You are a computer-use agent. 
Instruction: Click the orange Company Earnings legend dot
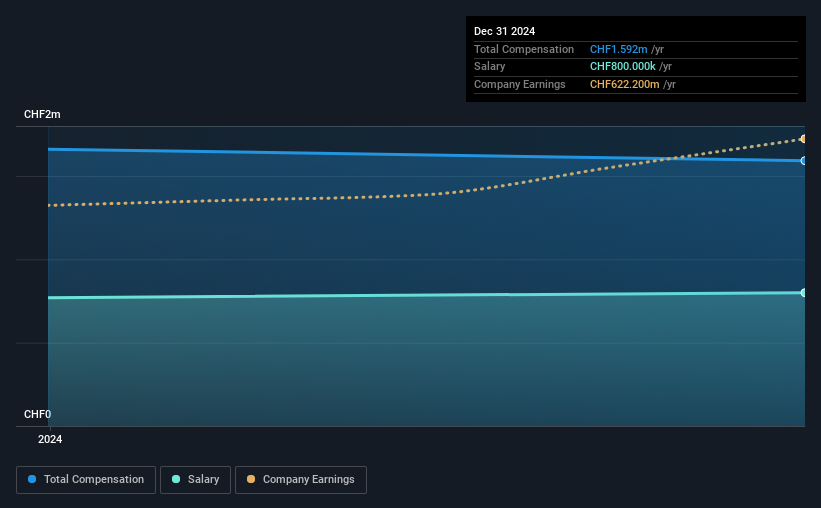tap(251, 479)
